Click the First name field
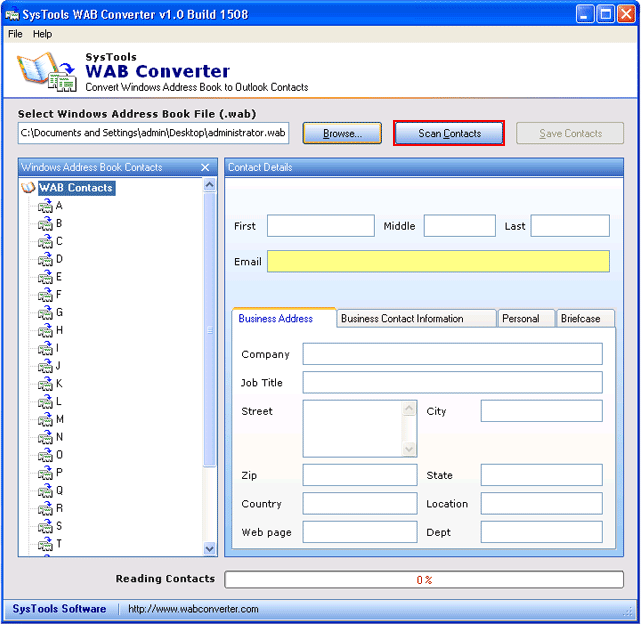 point(321,226)
